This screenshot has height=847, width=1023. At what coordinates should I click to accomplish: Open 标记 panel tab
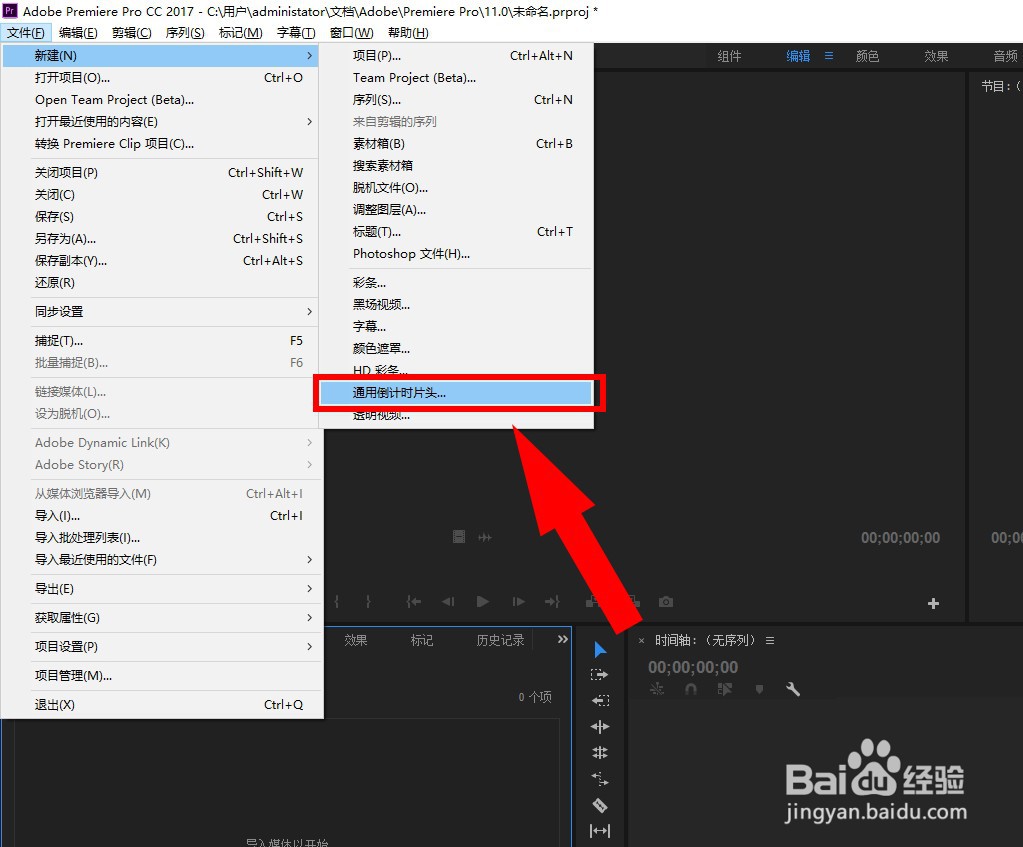click(x=421, y=640)
